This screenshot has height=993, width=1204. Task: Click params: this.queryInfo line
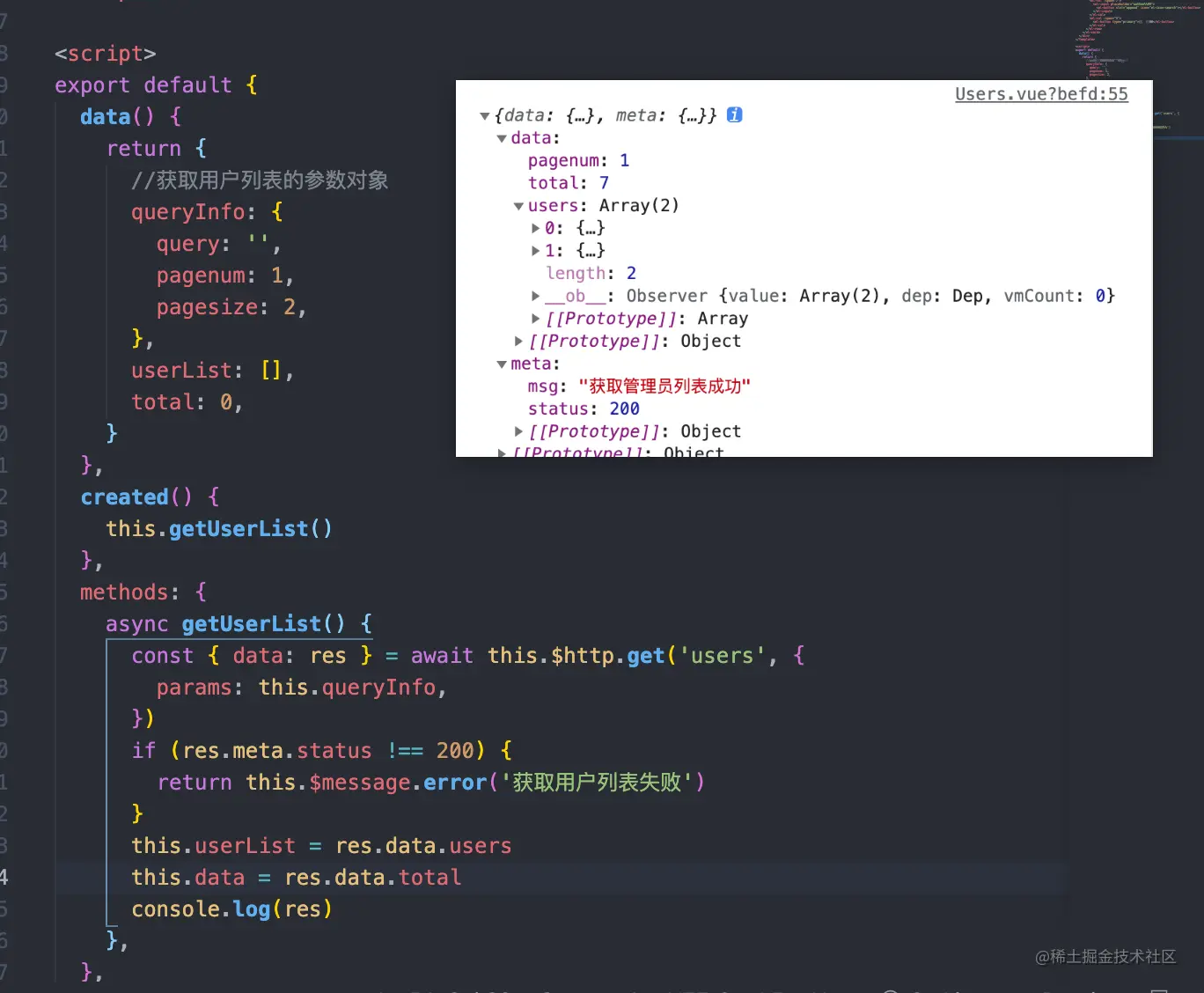[302, 688]
